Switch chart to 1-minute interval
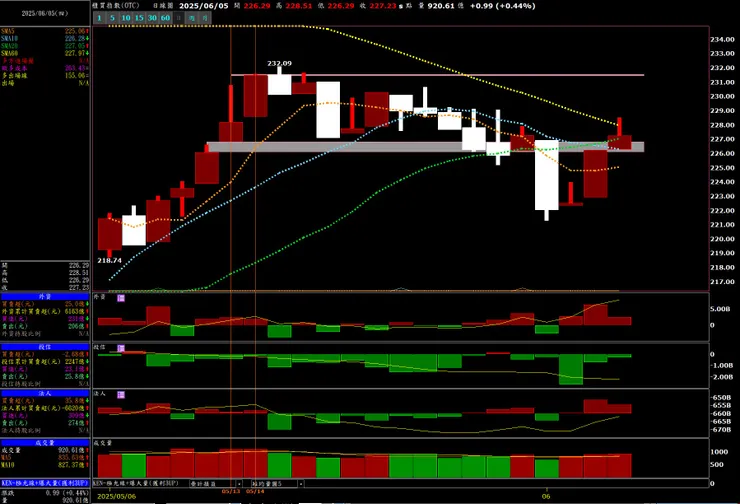 click(x=100, y=18)
